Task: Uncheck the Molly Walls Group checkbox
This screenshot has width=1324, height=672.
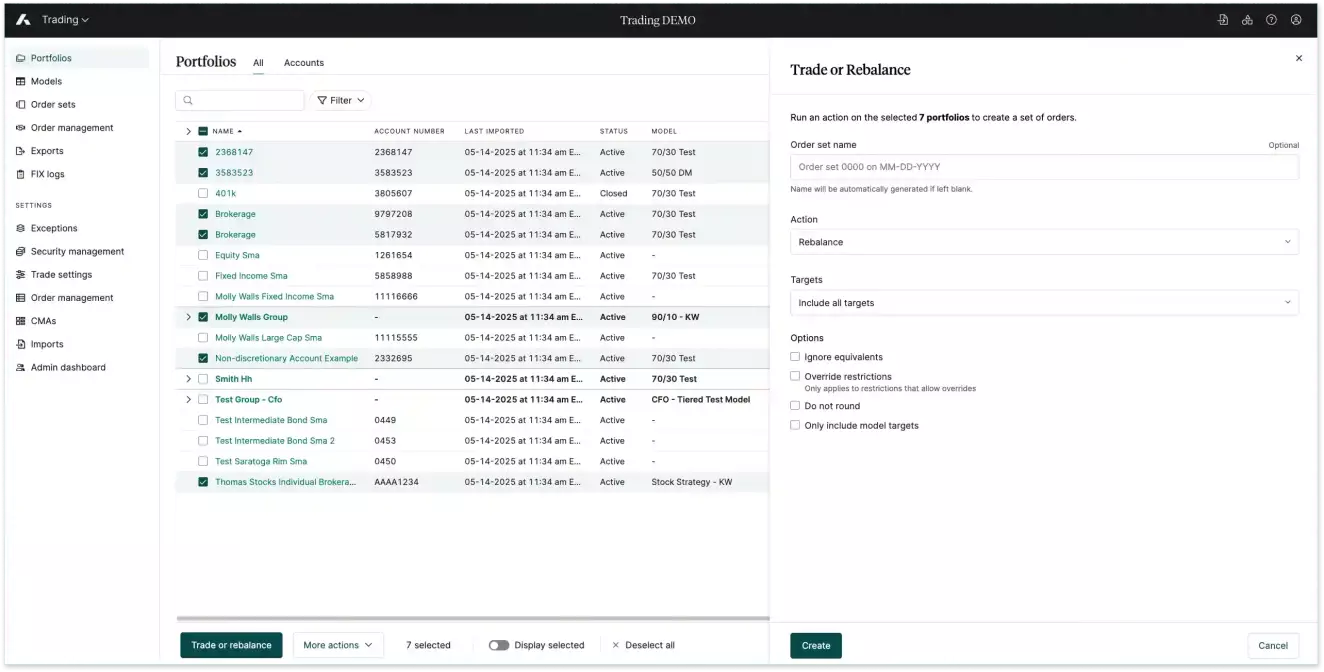Action: pos(203,317)
